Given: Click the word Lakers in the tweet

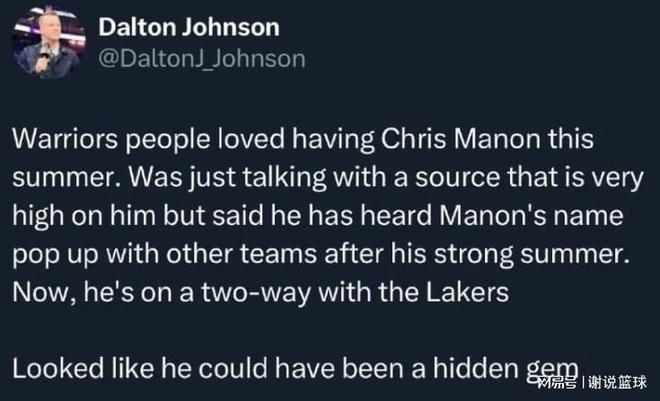Looking at the screenshot, I should (x=467, y=292).
